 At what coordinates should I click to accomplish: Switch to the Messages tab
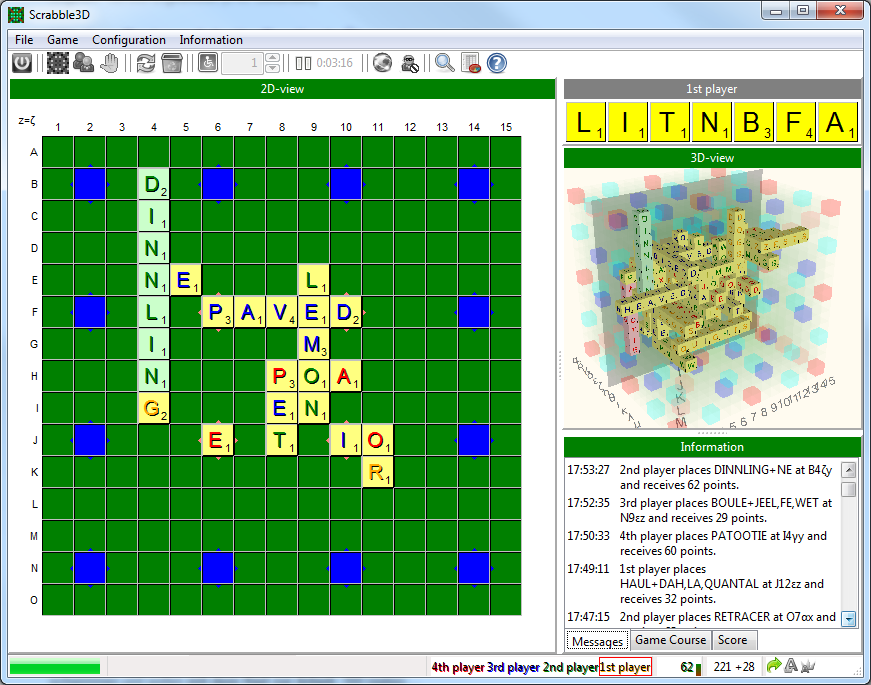pos(597,641)
